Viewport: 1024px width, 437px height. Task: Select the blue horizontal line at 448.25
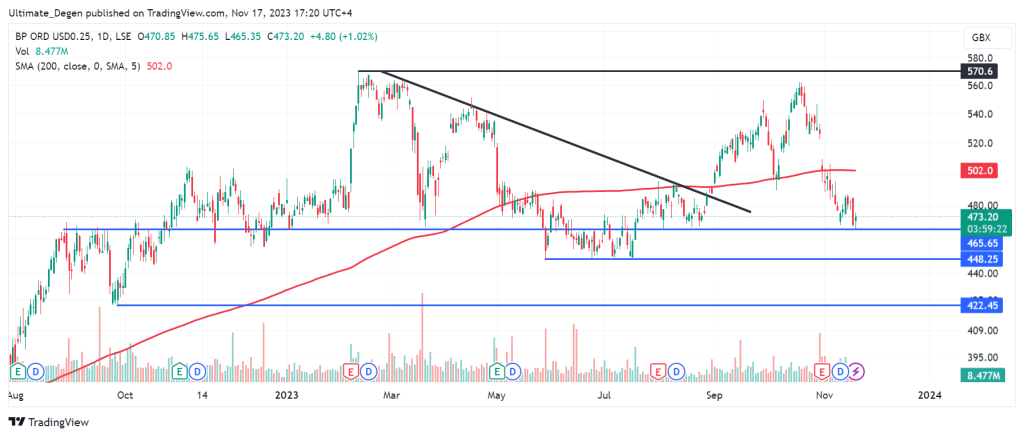[x=751, y=259]
